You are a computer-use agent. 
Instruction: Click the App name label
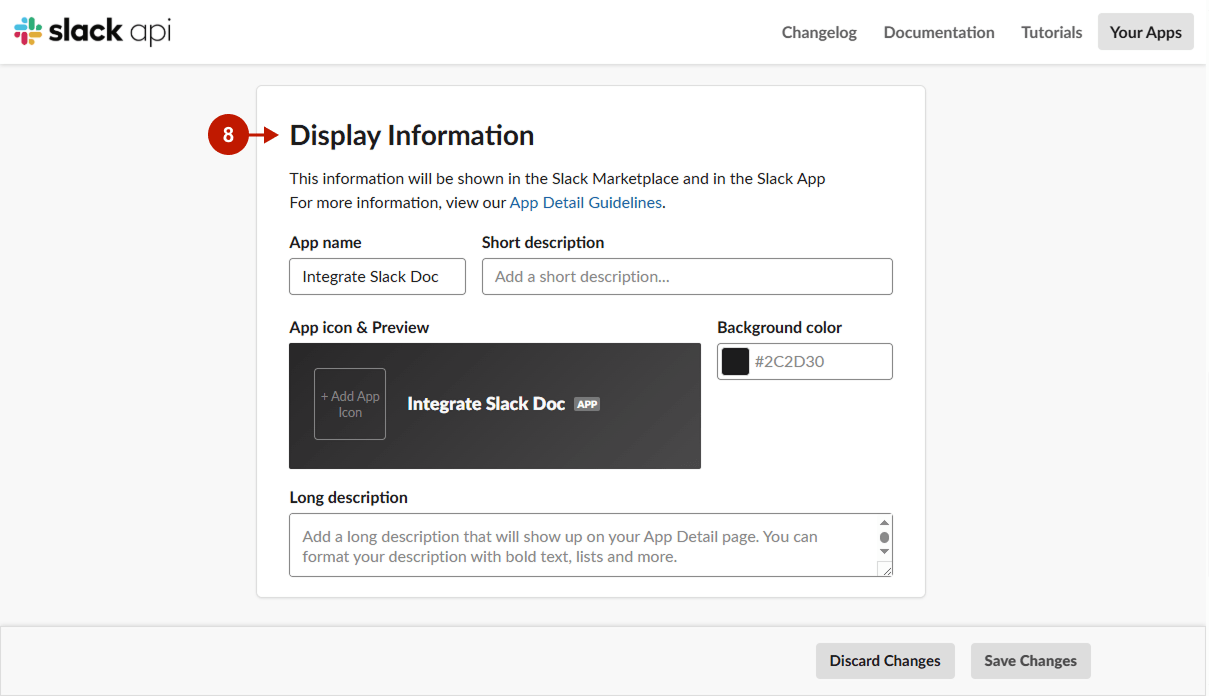coord(325,242)
